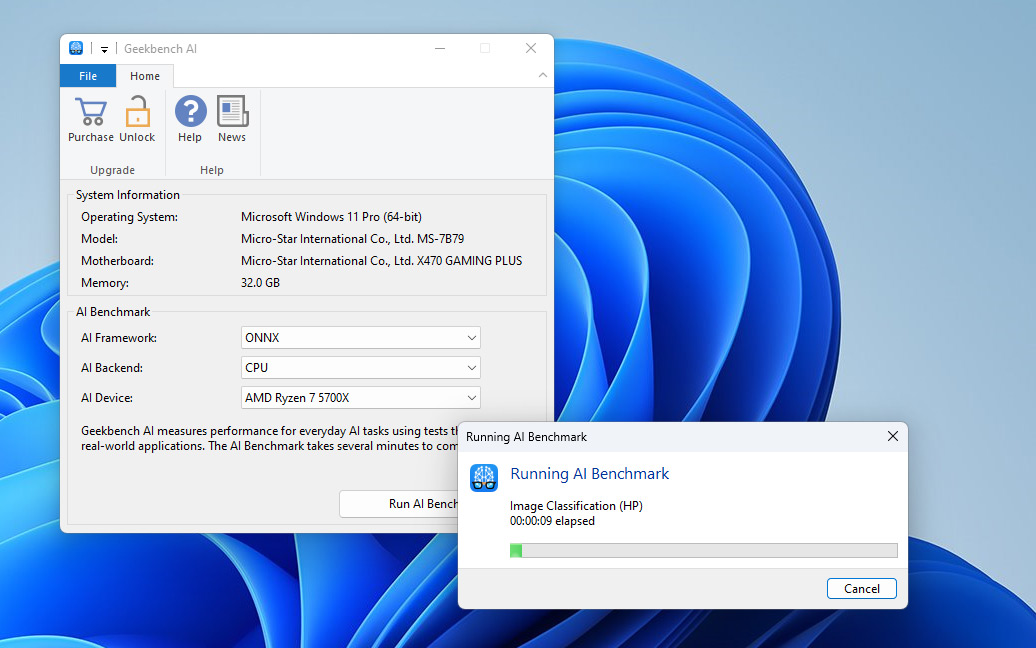1036x648 pixels.
Task: Close the Running AI Benchmark dialog
Action: [x=893, y=437]
